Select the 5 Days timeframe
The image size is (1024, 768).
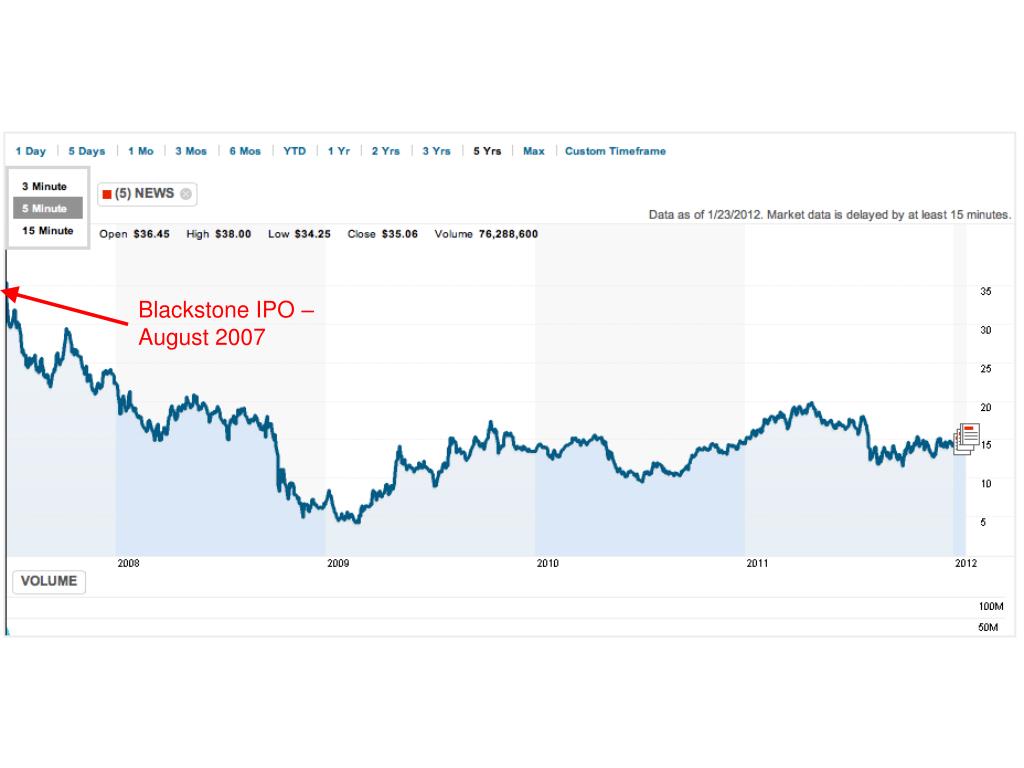[87, 151]
